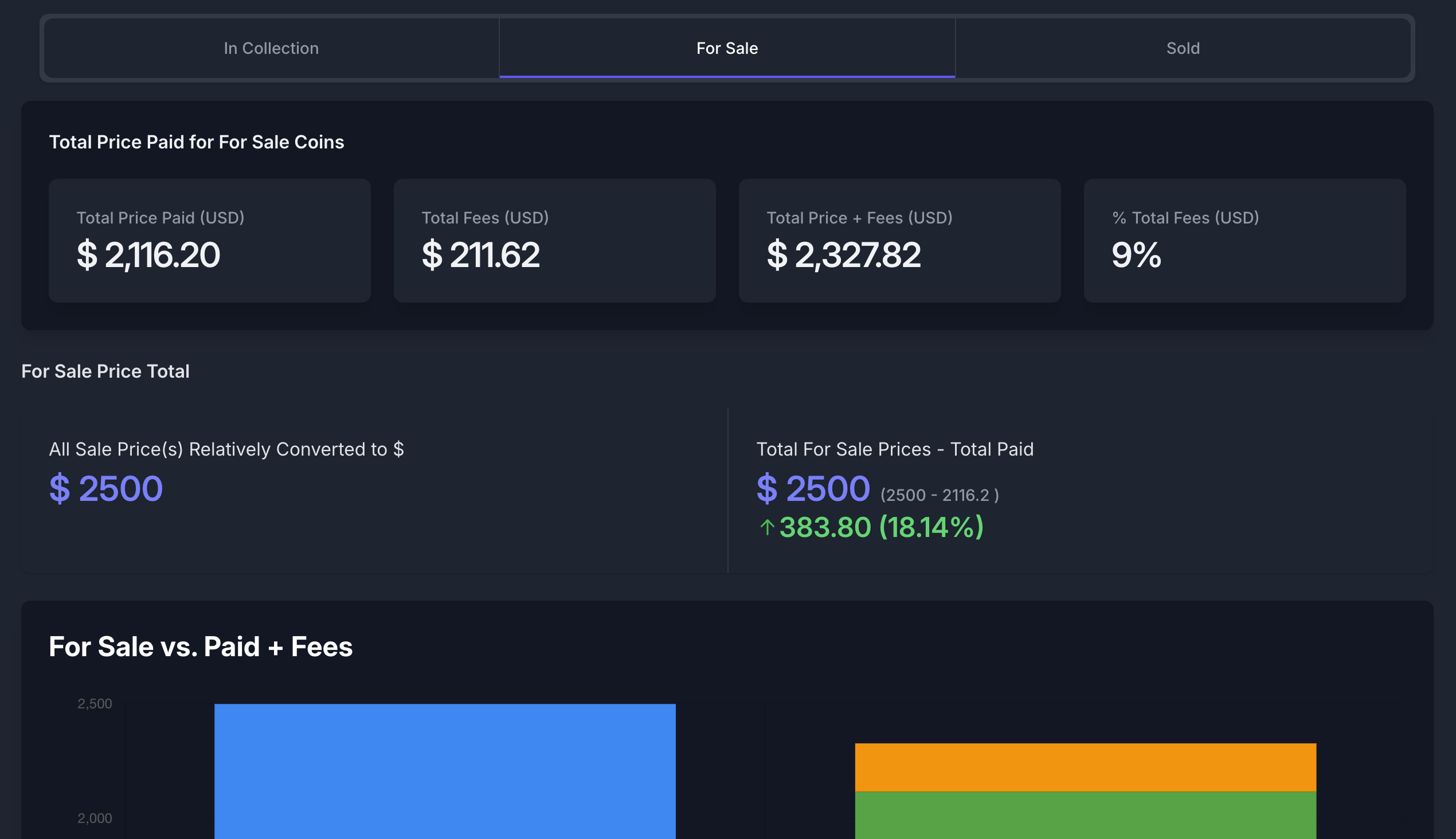This screenshot has height=839, width=1456.
Task: Click the For Sale Price Total heading
Action: 105,371
